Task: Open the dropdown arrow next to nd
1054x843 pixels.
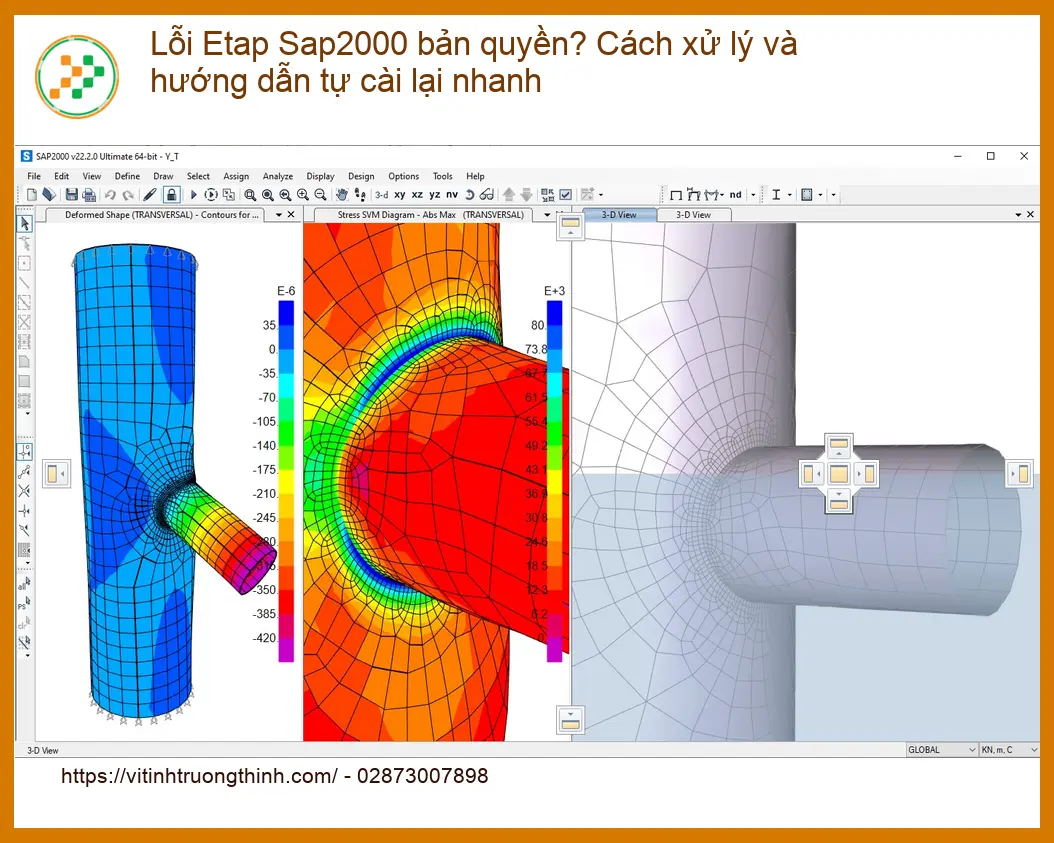Action: pos(753,195)
